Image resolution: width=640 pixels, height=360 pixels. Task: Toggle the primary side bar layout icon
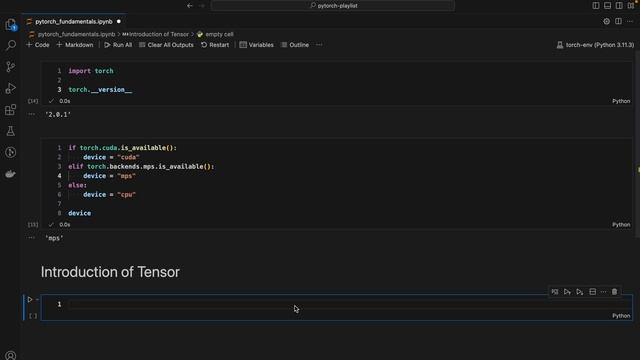tap(596, 6)
